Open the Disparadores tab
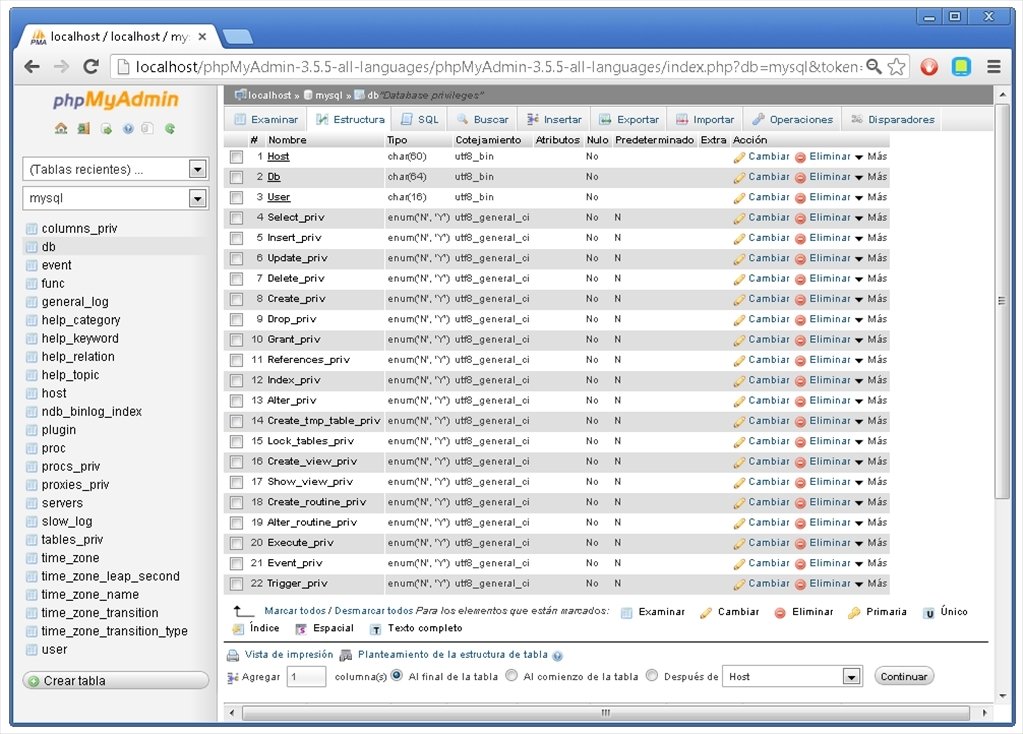This screenshot has height=734, width=1023. pos(893,119)
